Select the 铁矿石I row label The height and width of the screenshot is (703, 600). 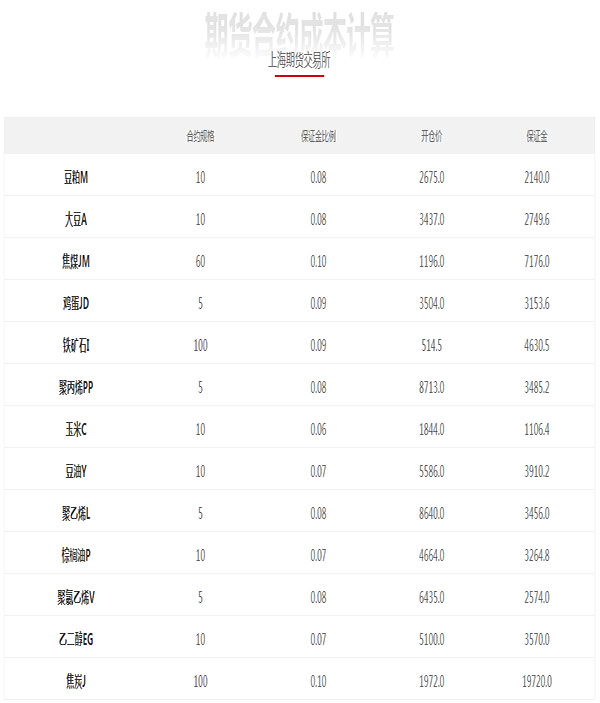76,345
